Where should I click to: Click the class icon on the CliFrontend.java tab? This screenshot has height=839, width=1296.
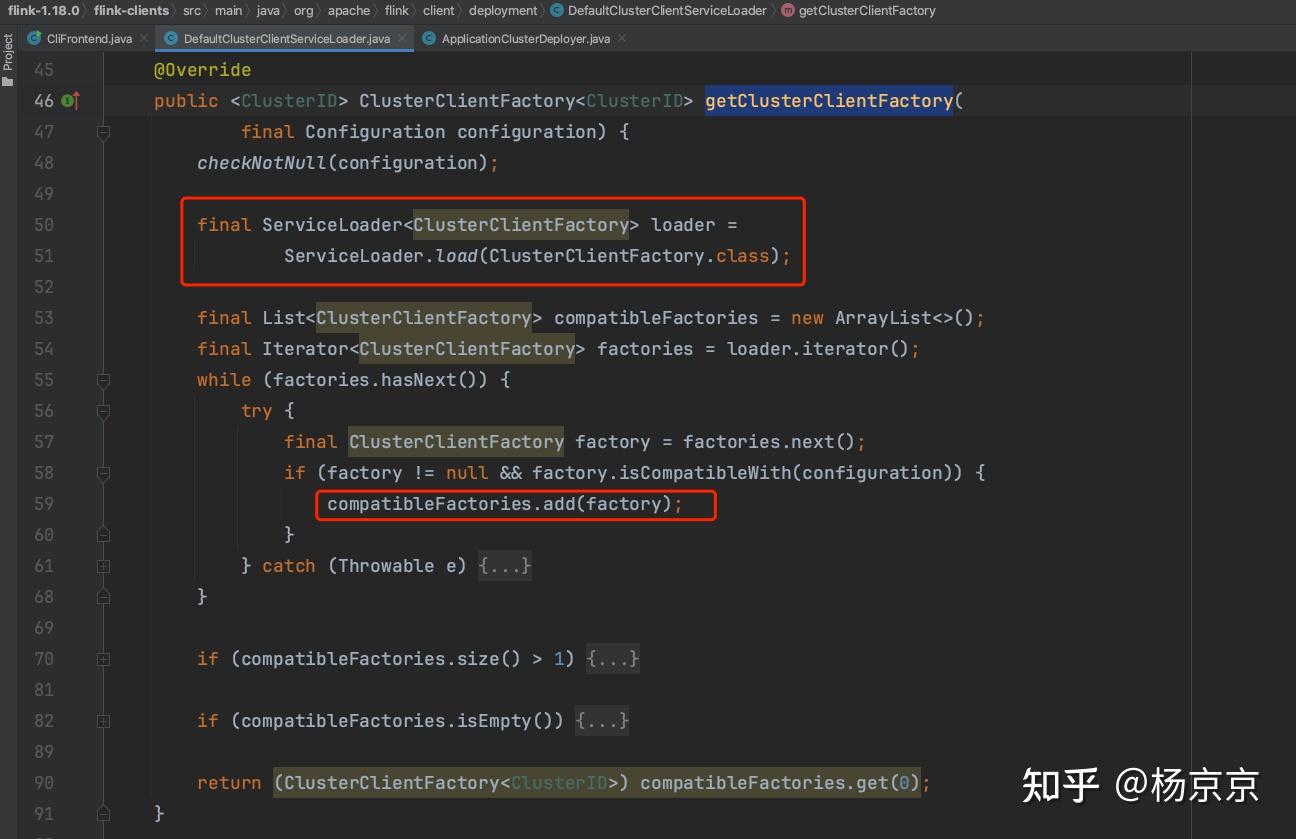point(34,39)
